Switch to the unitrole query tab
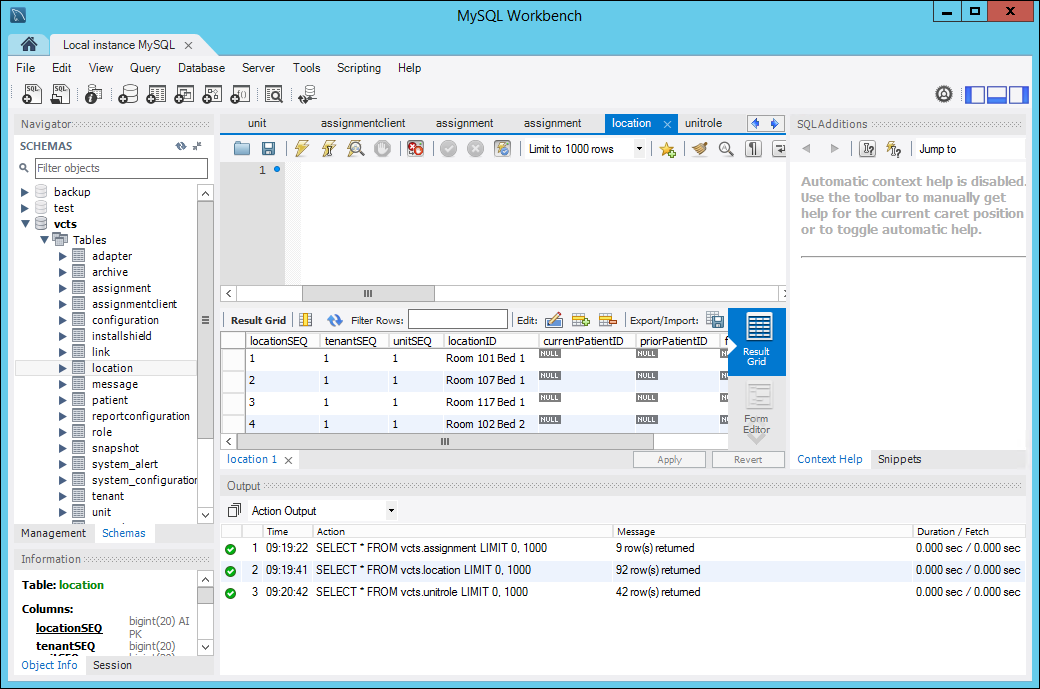The image size is (1040, 689). 703,123
